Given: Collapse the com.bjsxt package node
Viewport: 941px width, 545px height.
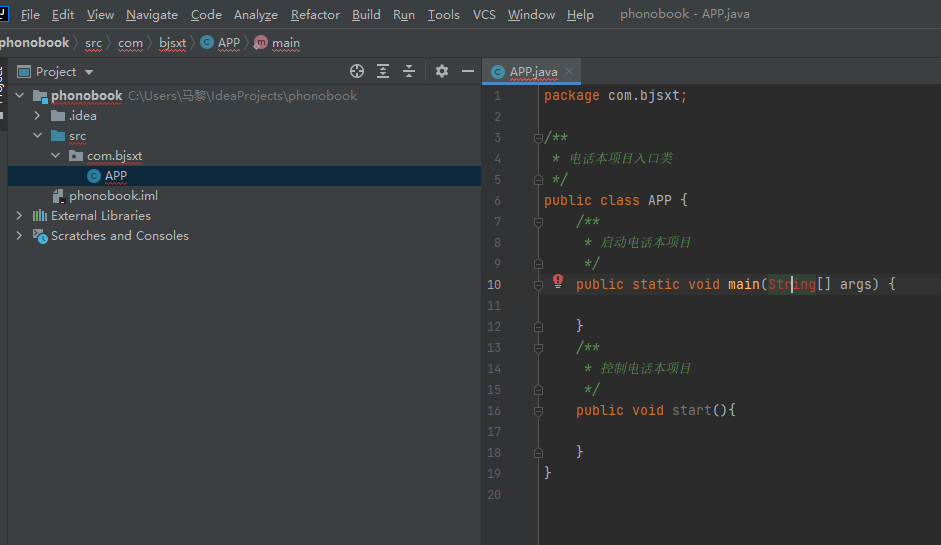Looking at the screenshot, I should [x=55, y=155].
